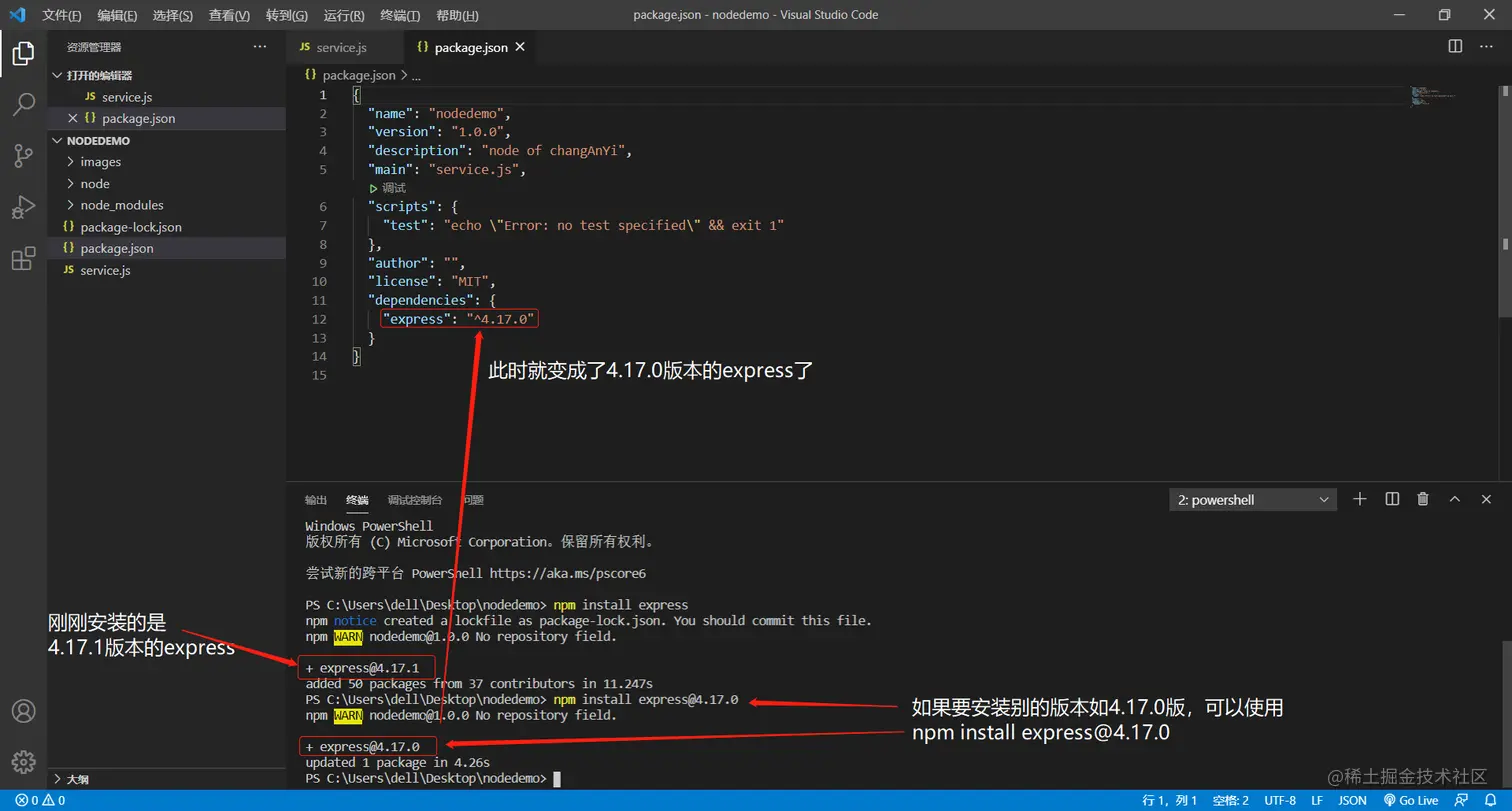Expand the node_modules folder
The height and width of the screenshot is (811, 1512).
click(x=167, y=205)
